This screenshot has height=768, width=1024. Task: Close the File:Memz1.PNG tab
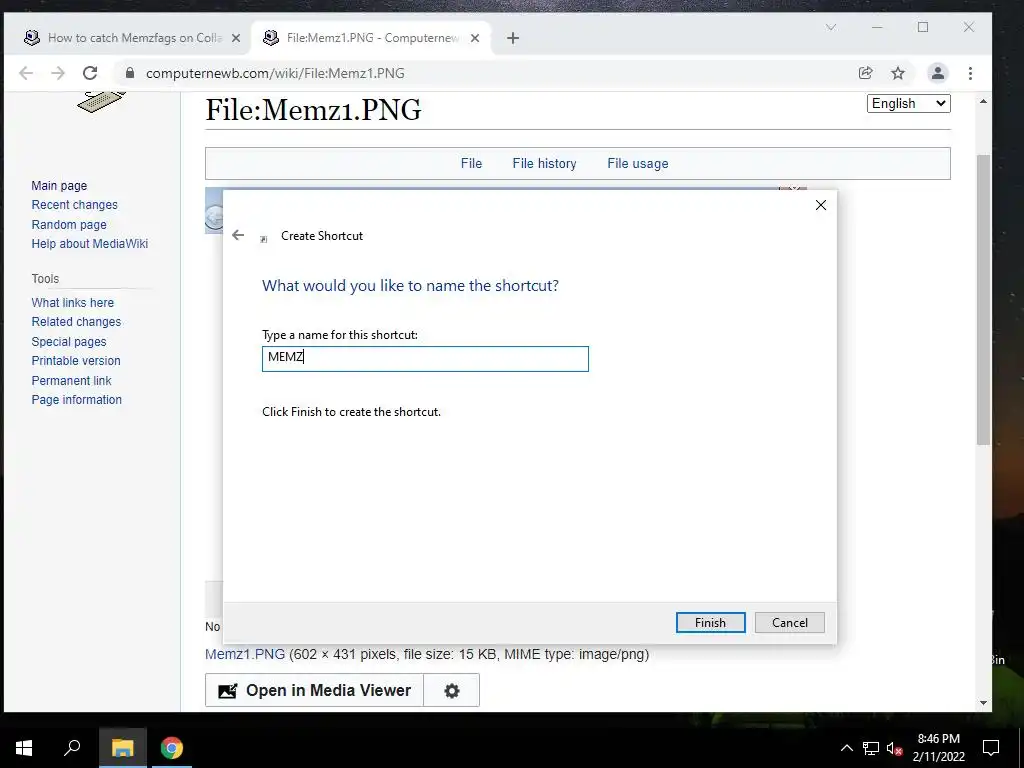475,38
